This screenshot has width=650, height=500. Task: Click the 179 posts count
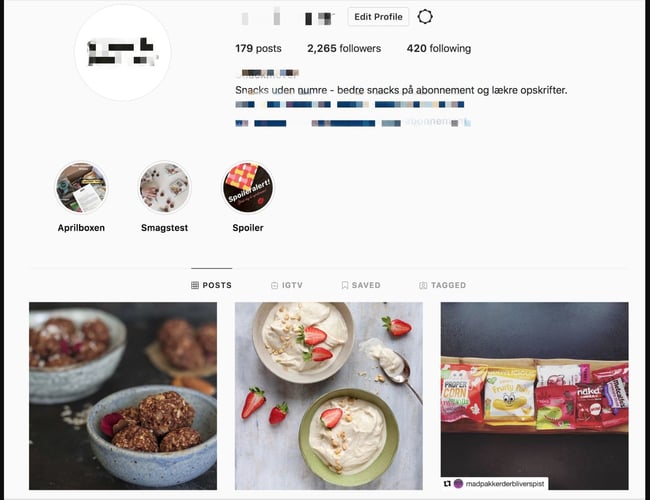(x=258, y=49)
